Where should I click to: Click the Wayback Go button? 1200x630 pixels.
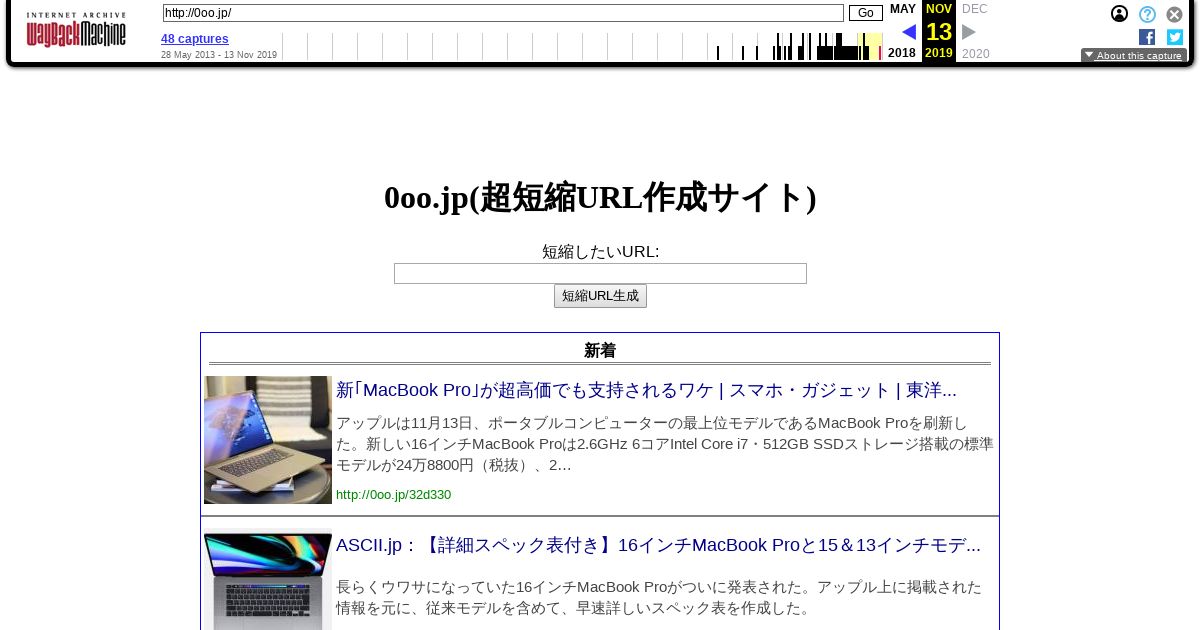pos(866,13)
